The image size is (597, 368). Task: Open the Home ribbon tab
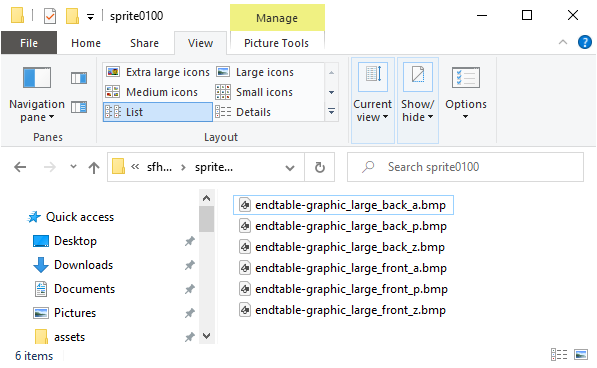(86, 43)
